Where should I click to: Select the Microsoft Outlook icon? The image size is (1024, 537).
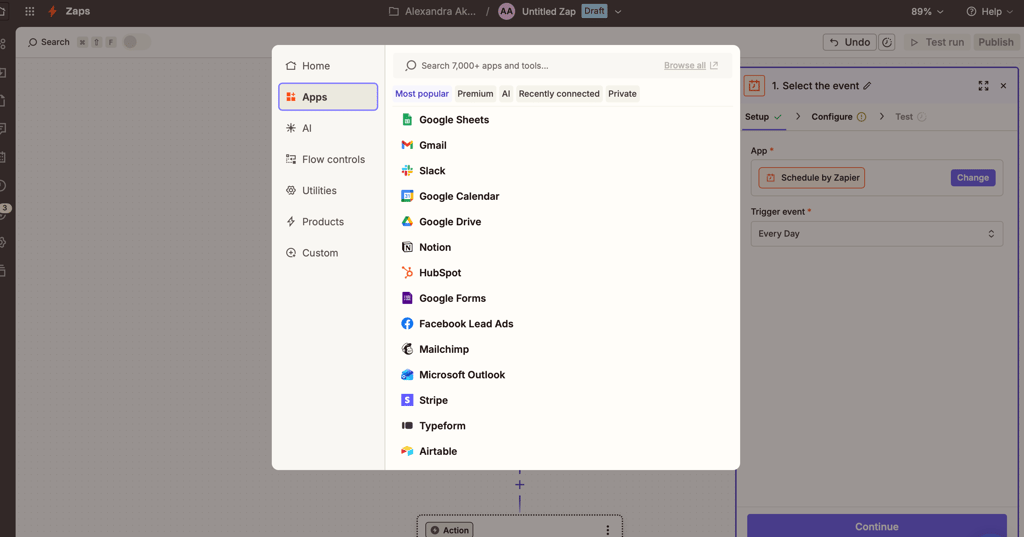click(x=407, y=374)
